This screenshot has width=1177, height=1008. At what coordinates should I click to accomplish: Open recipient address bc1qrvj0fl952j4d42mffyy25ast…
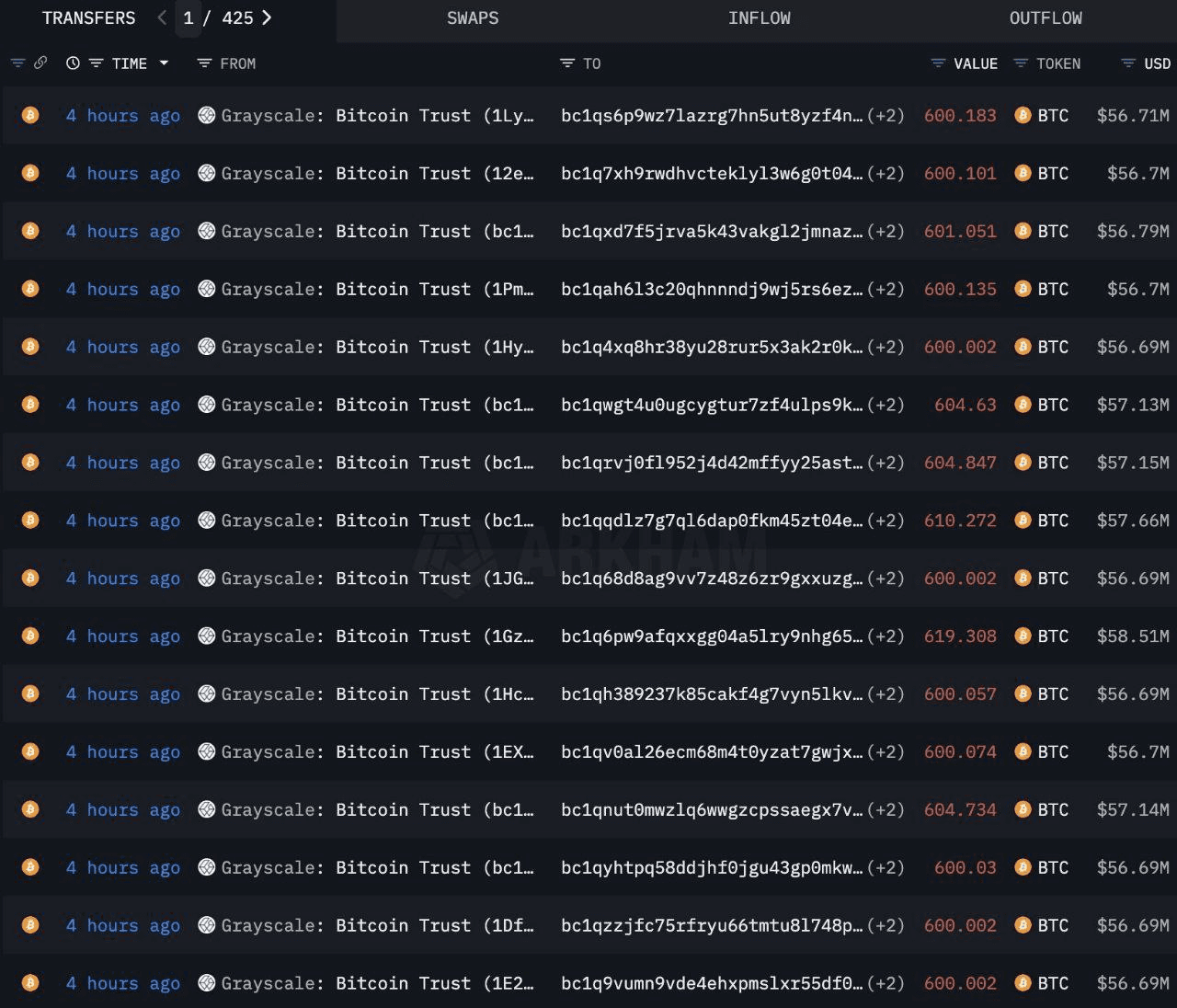(713, 464)
